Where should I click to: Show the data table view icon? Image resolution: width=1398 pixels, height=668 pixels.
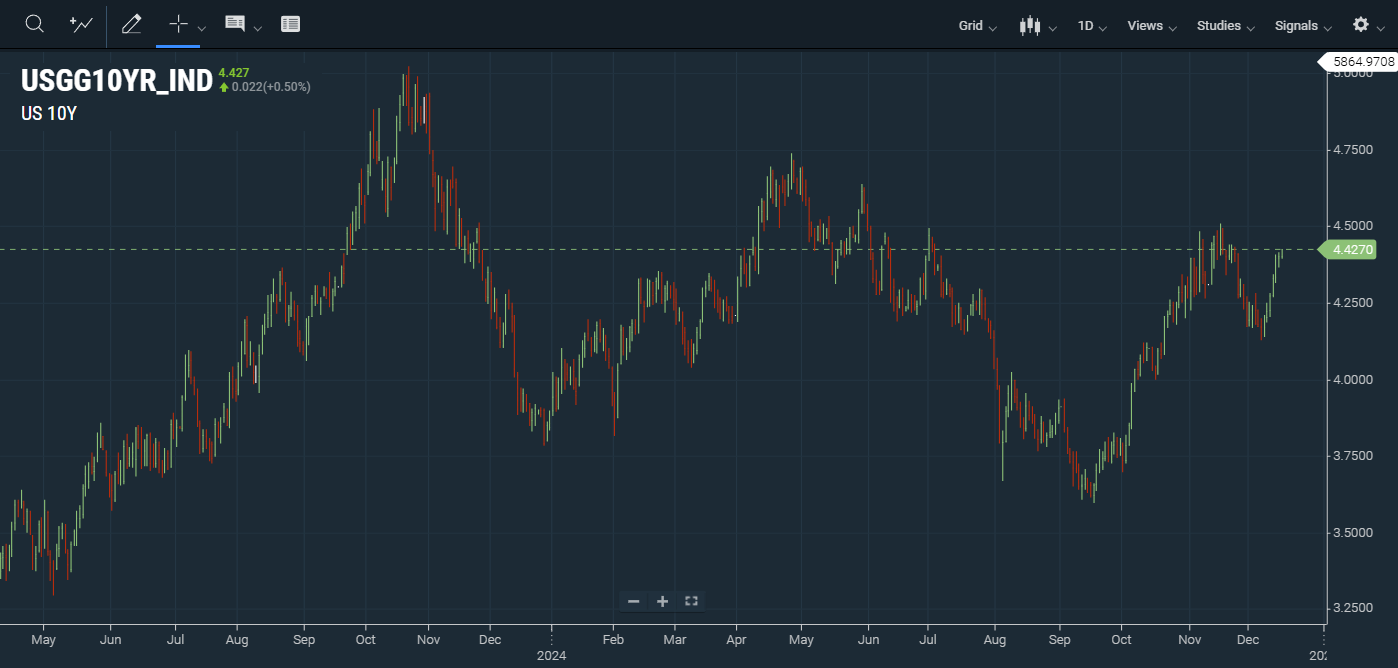(290, 24)
